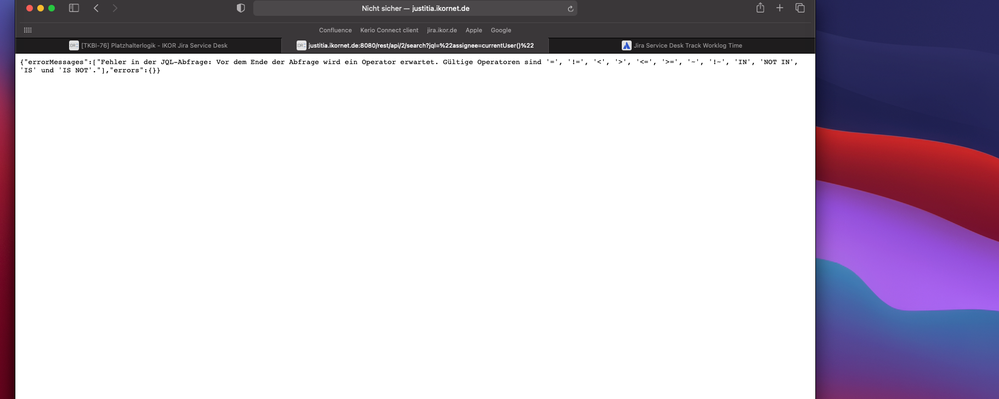Open the jira.ikor.de bookmark
The width and height of the screenshot is (999, 399).
[442, 30]
